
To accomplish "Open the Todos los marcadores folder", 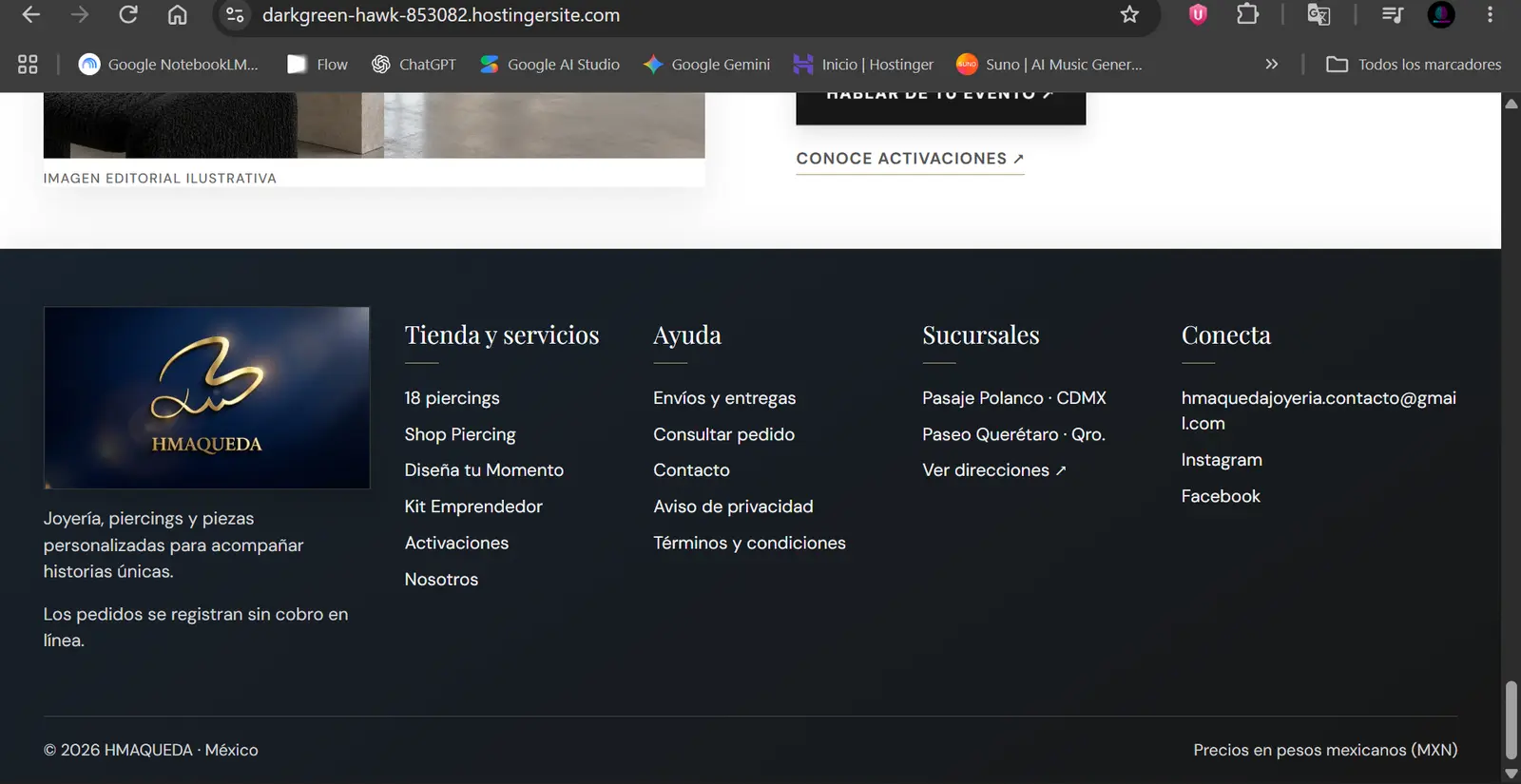I will (1414, 64).
